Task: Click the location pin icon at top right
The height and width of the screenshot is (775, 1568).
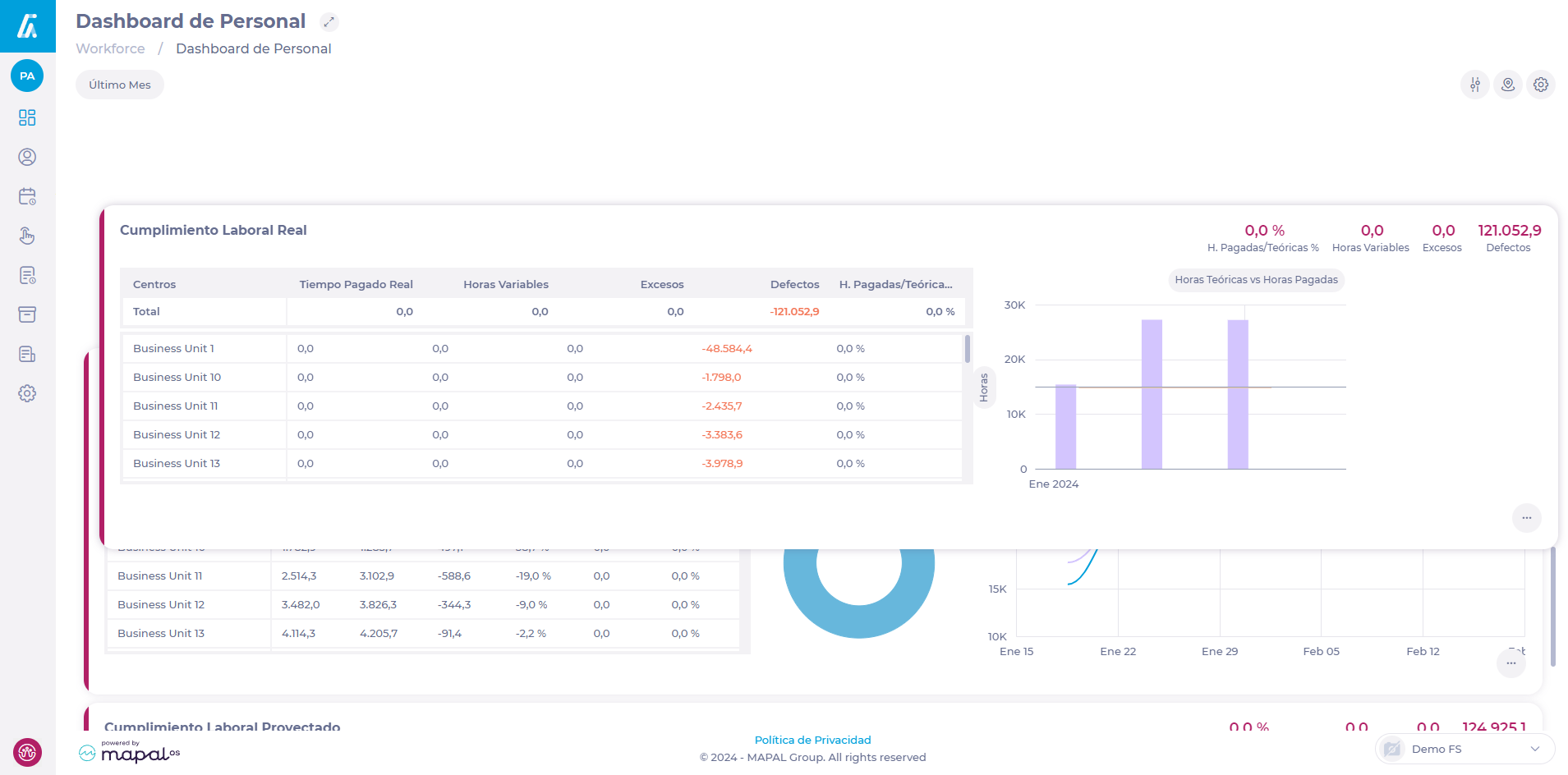Action: point(1507,85)
